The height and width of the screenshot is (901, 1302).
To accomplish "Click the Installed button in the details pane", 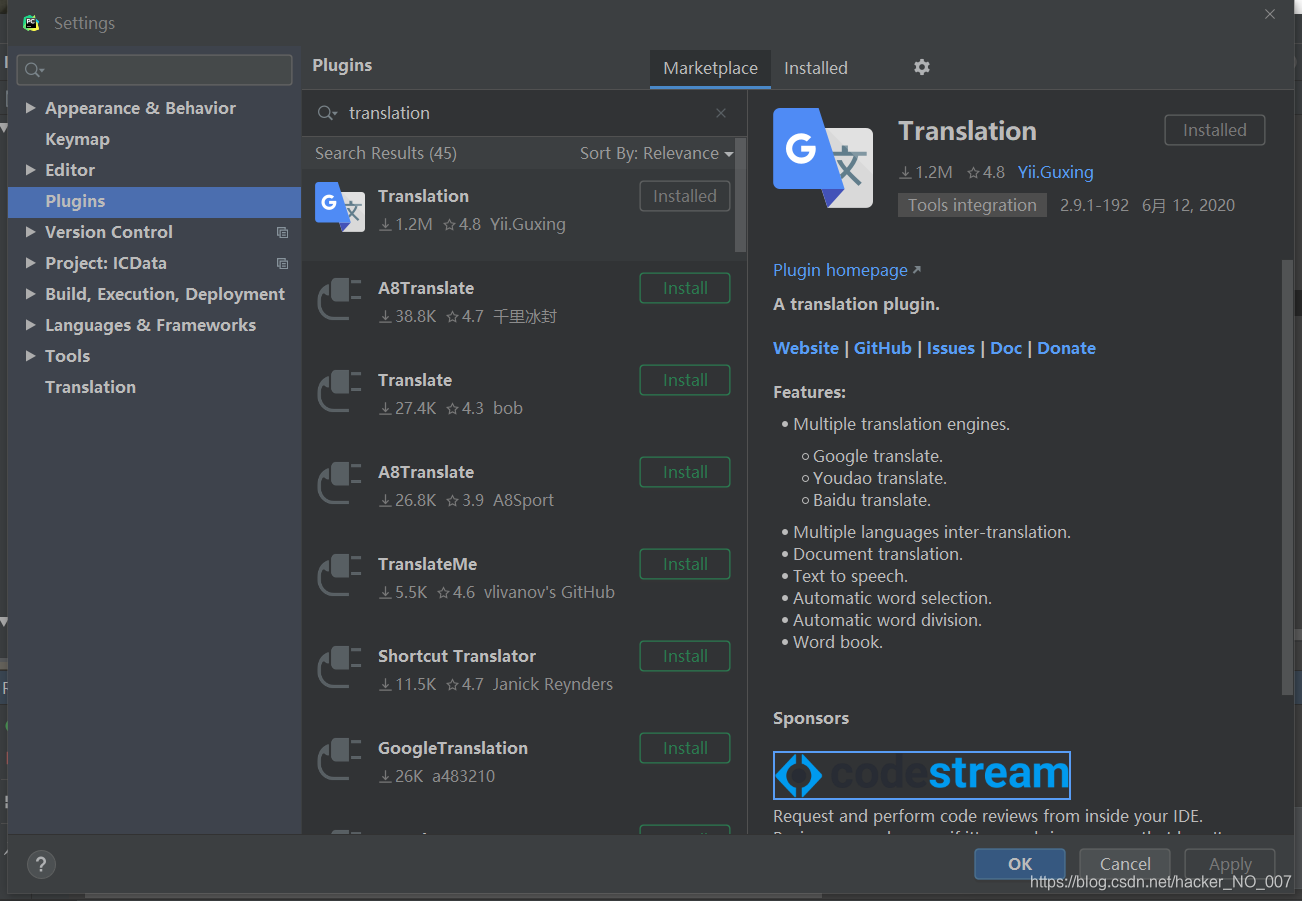I will tap(1215, 130).
